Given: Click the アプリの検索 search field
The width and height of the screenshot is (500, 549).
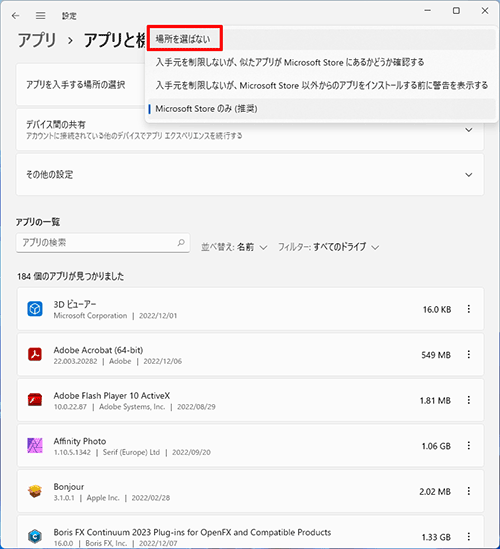Looking at the screenshot, I should point(103,243).
